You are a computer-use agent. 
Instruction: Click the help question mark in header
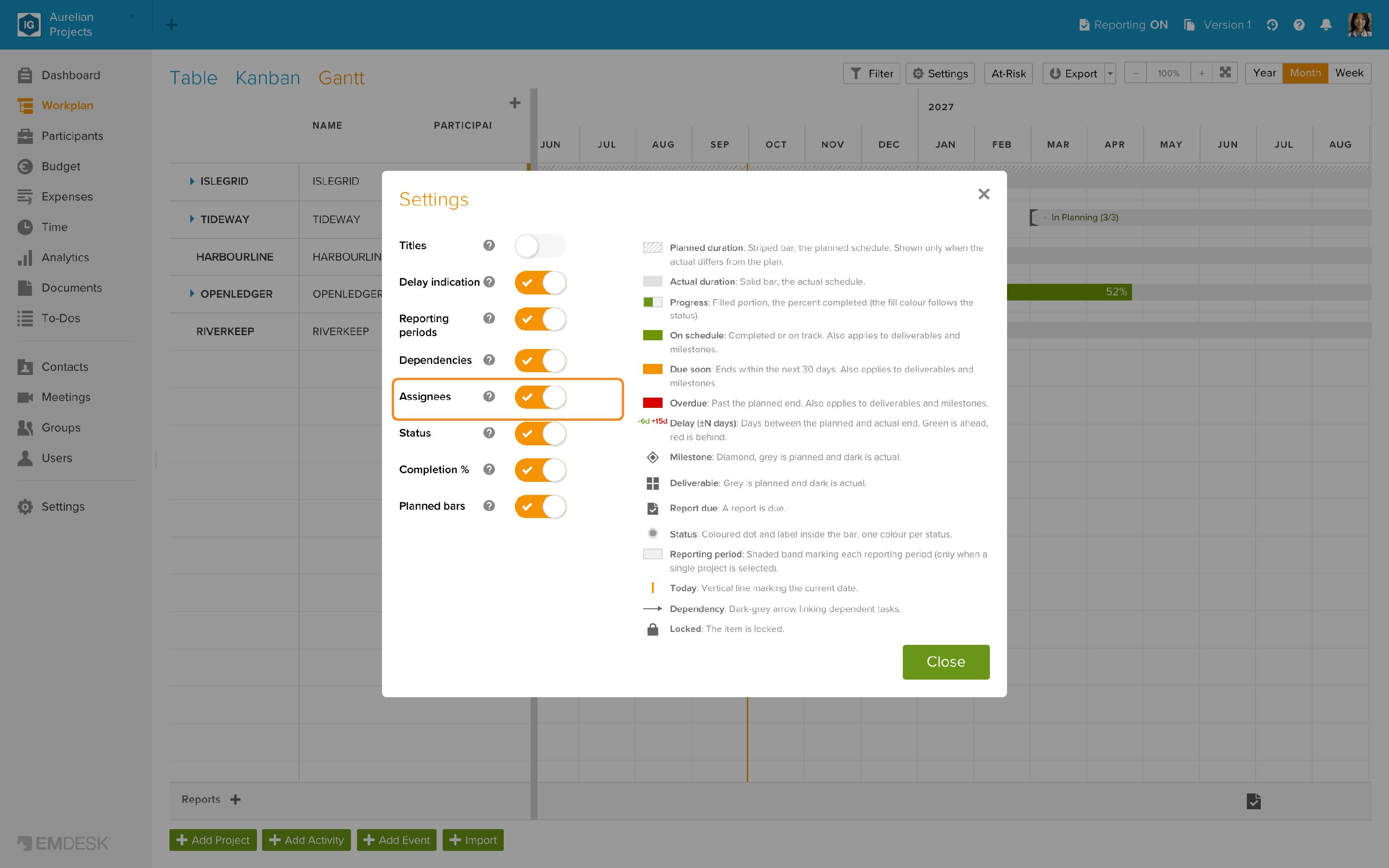pyautogui.click(x=1299, y=25)
